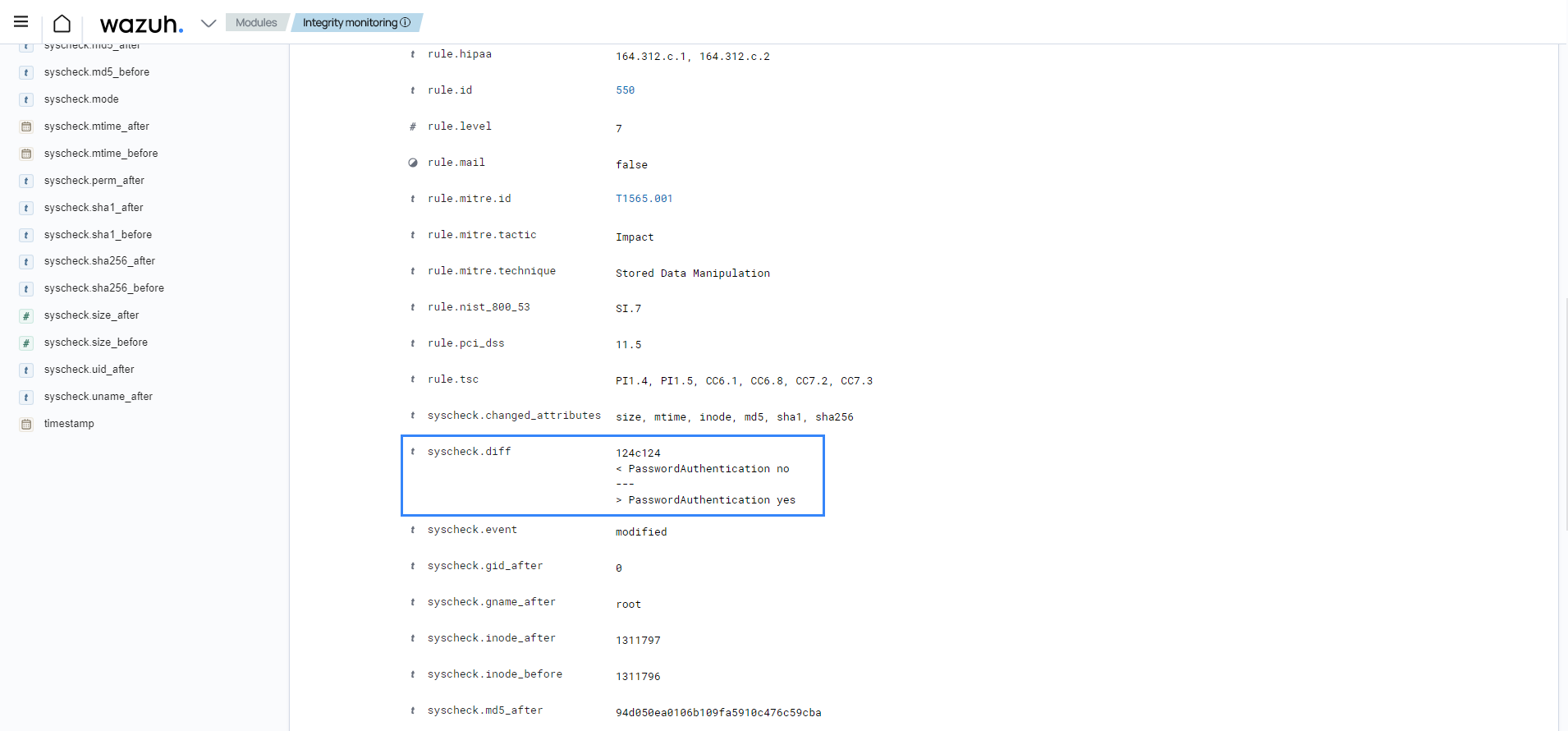1568x731 pixels.
Task: Click the type icon beside syscheck.sha1_before
Action: click(x=26, y=235)
